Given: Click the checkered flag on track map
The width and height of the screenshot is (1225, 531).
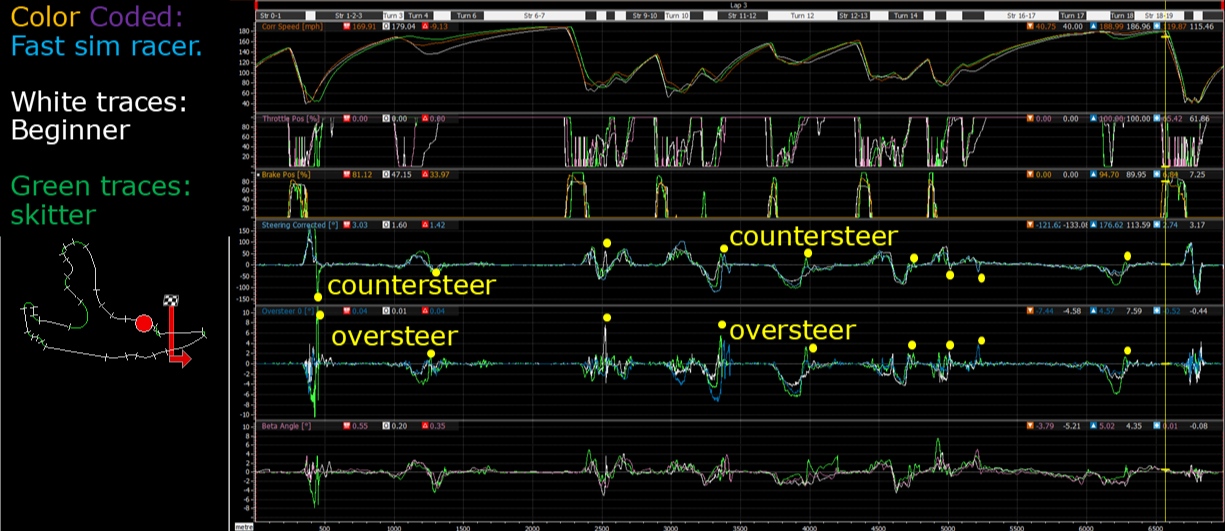Looking at the screenshot, I should [170, 300].
